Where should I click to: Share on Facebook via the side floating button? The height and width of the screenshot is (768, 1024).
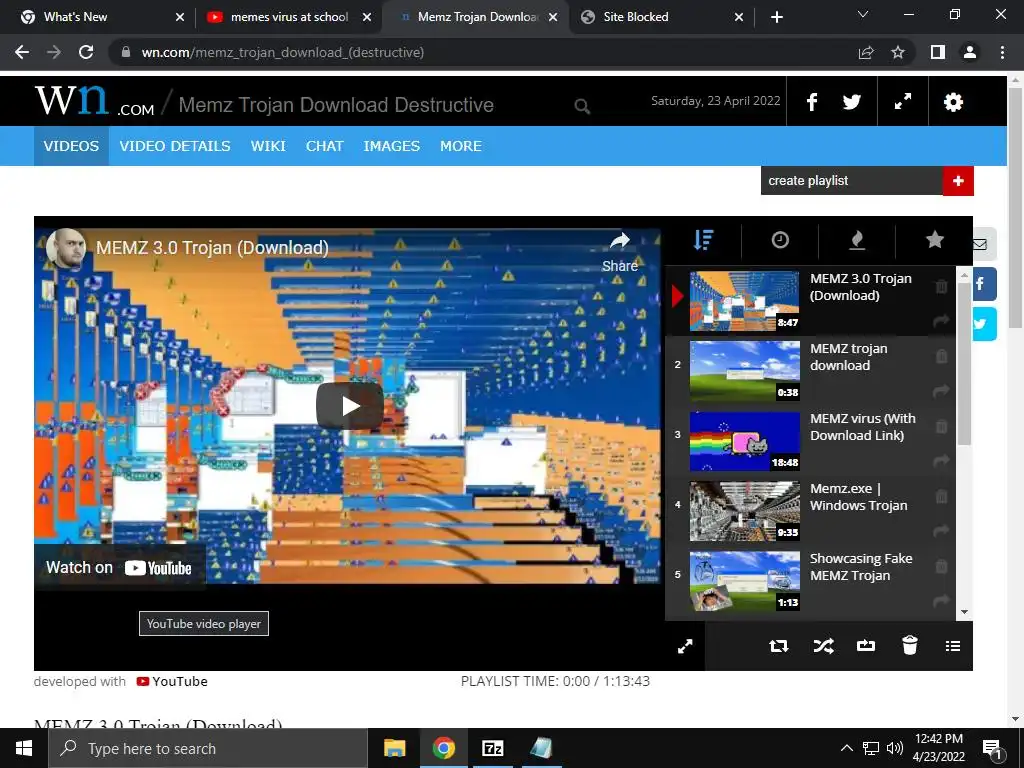(x=984, y=283)
